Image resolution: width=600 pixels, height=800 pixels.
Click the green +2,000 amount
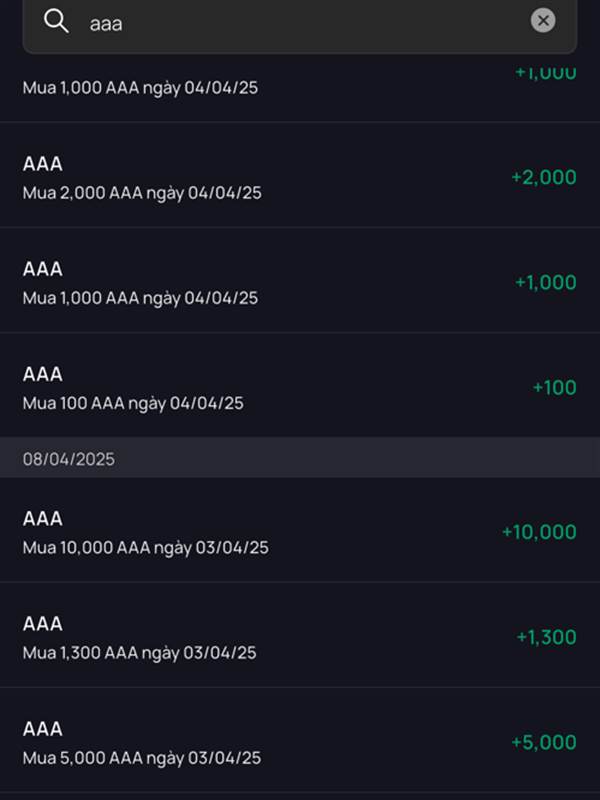click(543, 177)
